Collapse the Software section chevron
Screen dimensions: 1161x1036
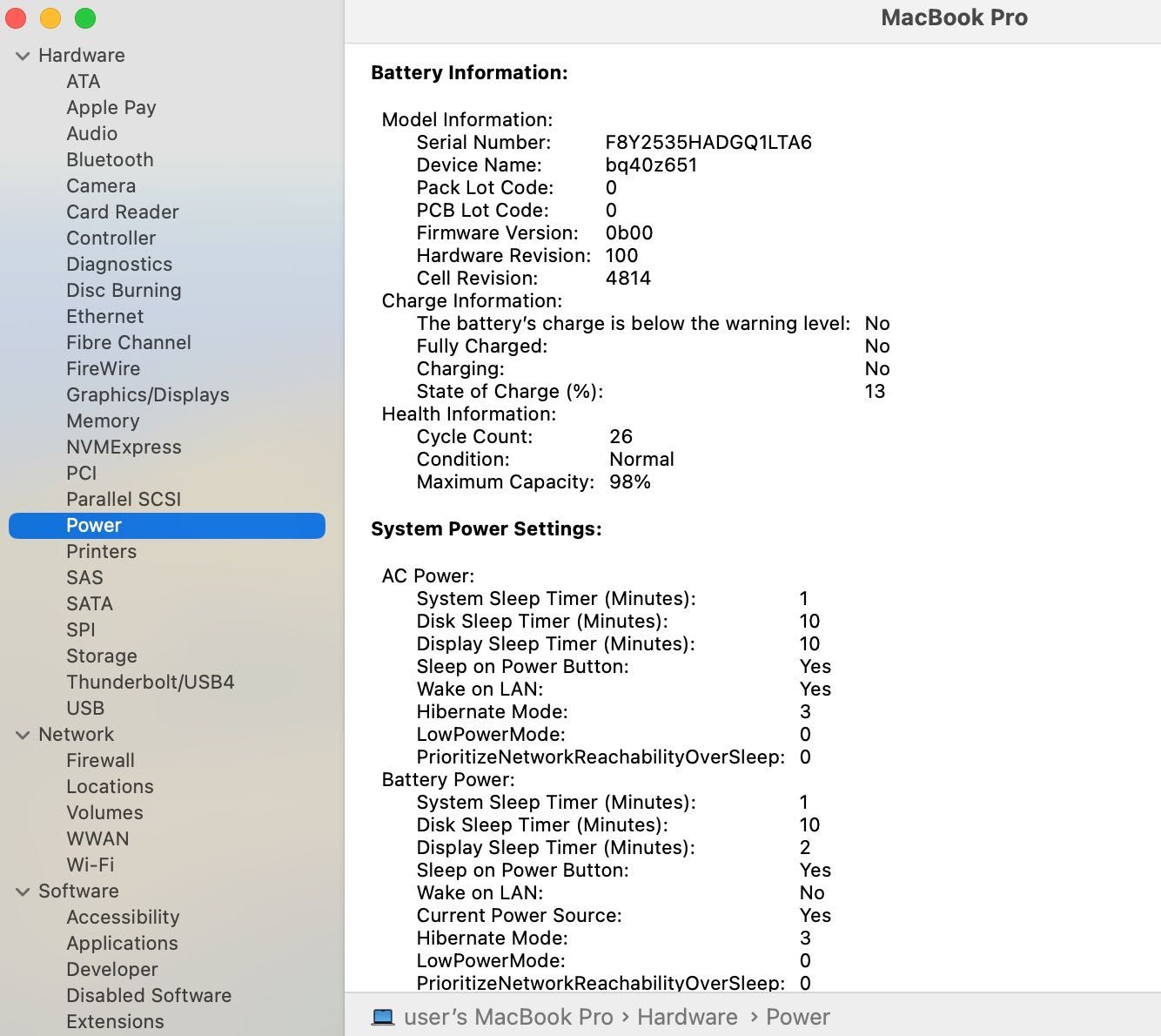tap(23, 891)
